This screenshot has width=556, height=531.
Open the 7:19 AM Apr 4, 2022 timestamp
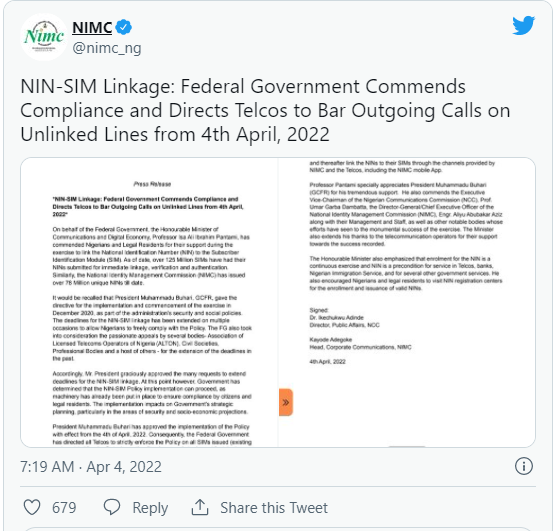pyautogui.click(x=91, y=466)
